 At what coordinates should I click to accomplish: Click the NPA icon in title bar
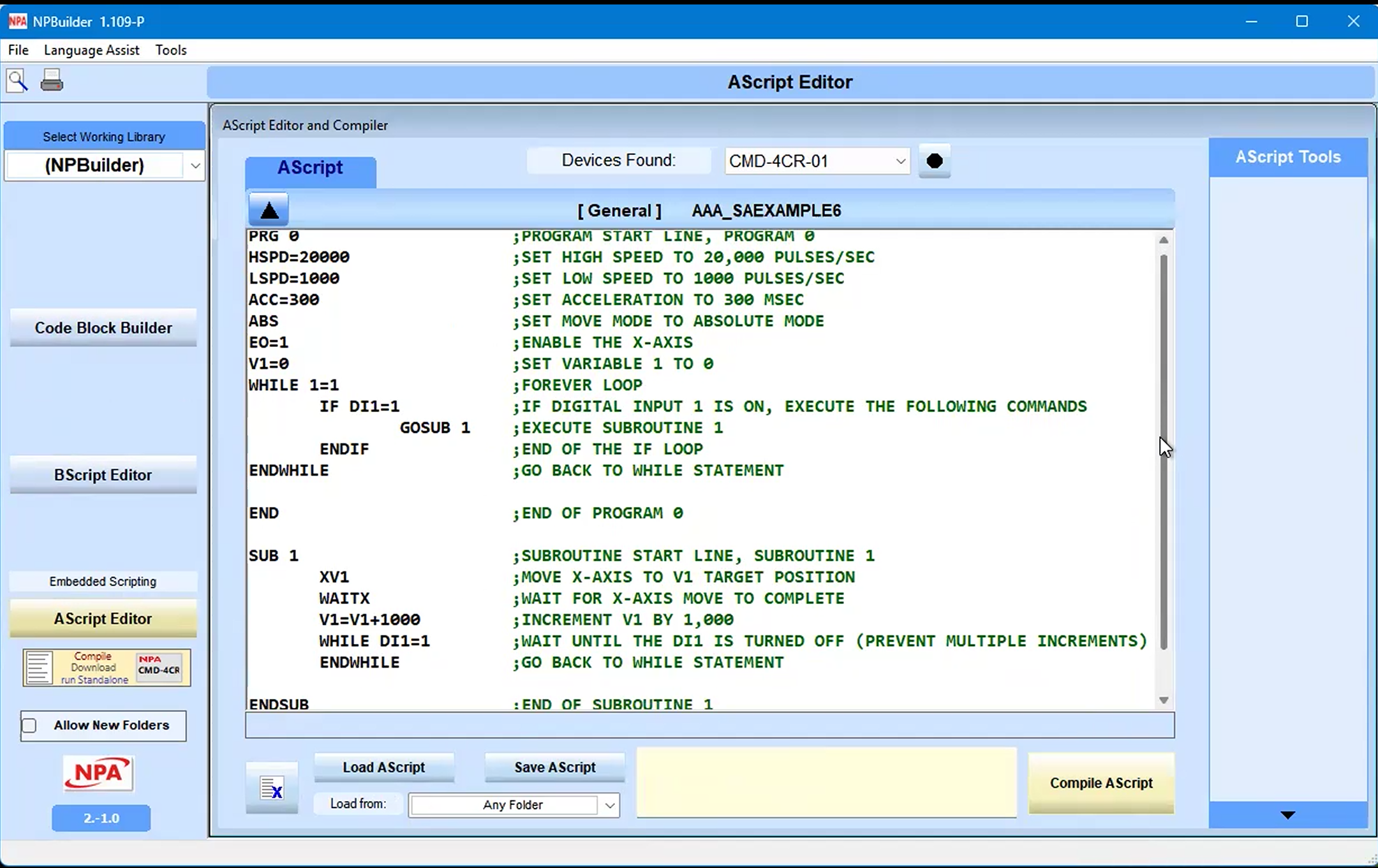tap(17, 21)
